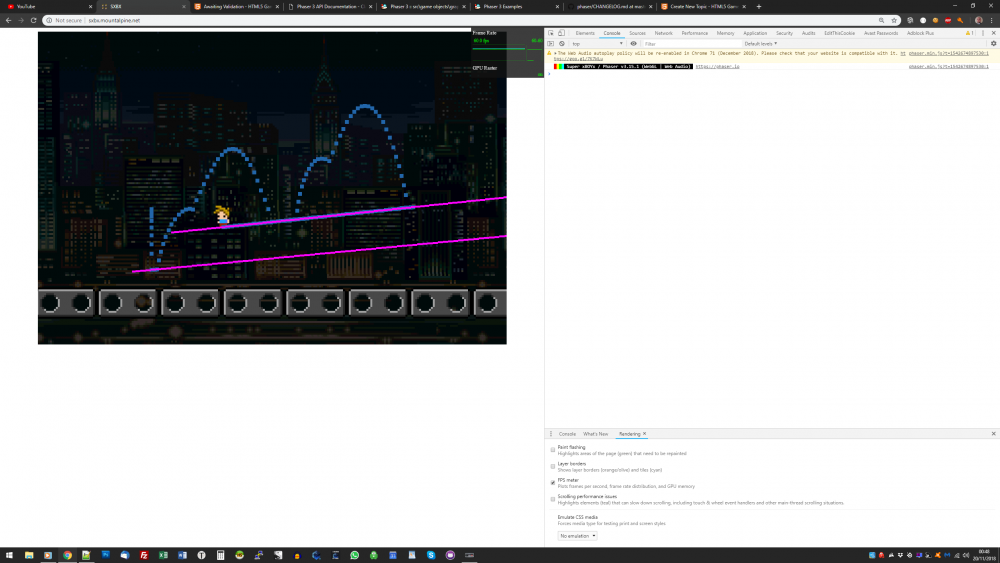
Task: Click the console prompt input line
Action: point(772,74)
